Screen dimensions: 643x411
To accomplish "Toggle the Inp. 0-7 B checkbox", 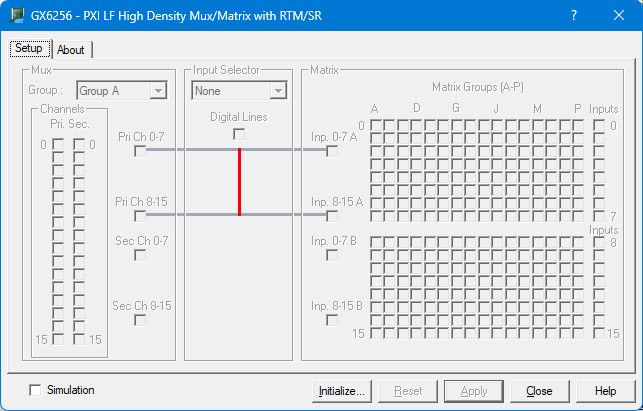I will 333,255.
